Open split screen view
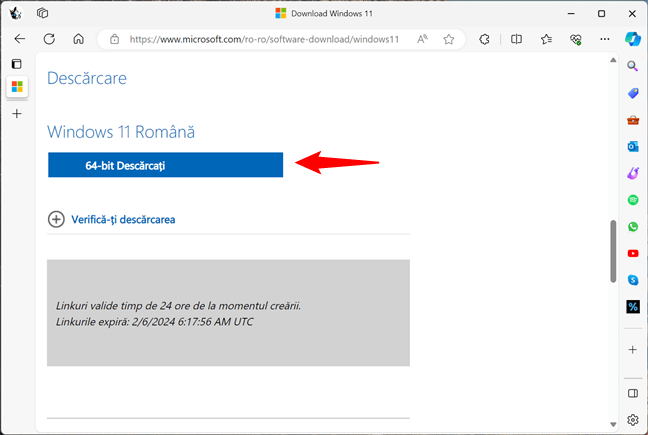 tap(516, 39)
